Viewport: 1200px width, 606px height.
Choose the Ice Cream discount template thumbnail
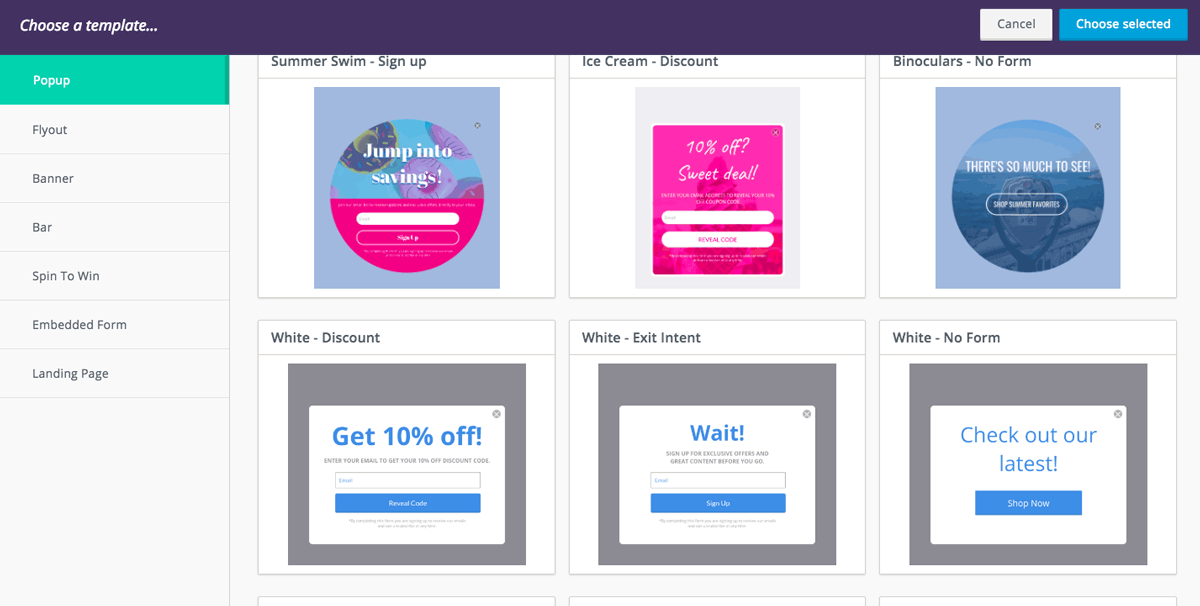(x=717, y=188)
